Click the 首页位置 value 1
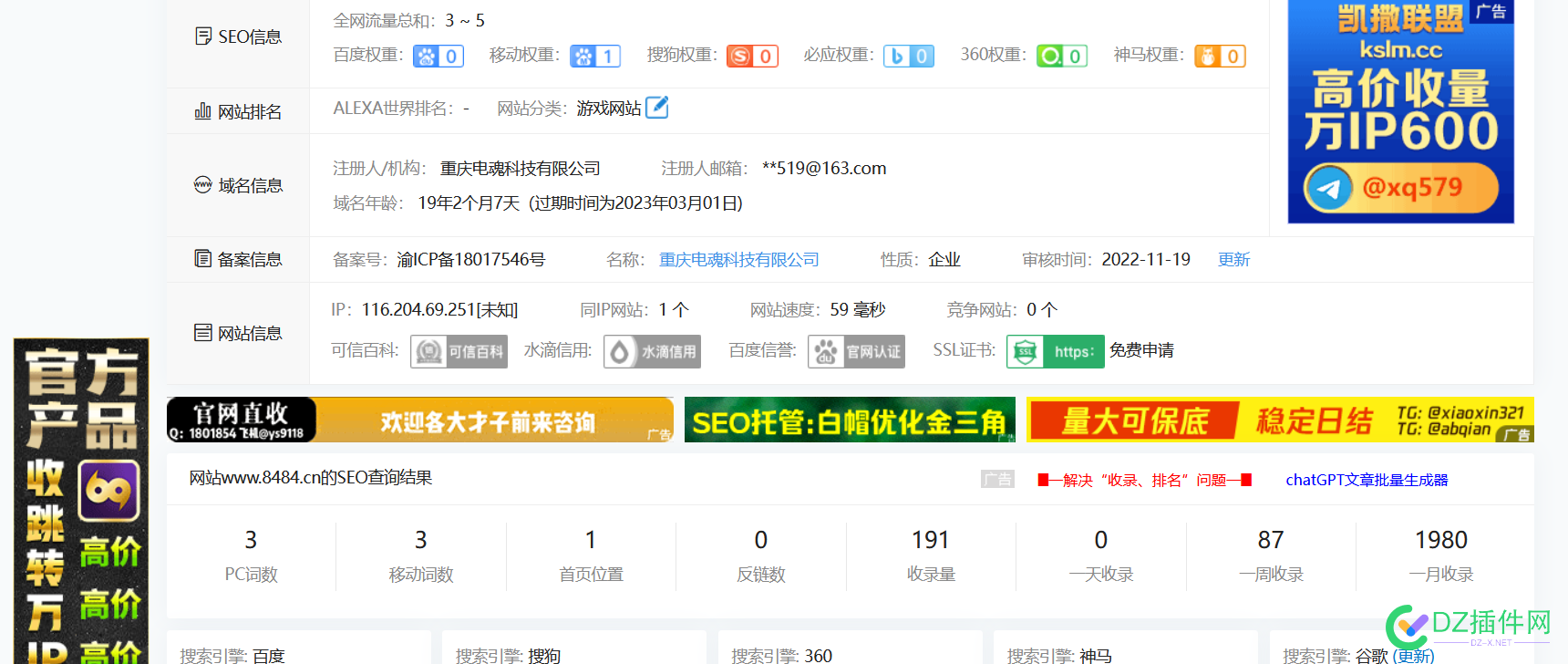The height and width of the screenshot is (664, 1568). click(x=591, y=540)
